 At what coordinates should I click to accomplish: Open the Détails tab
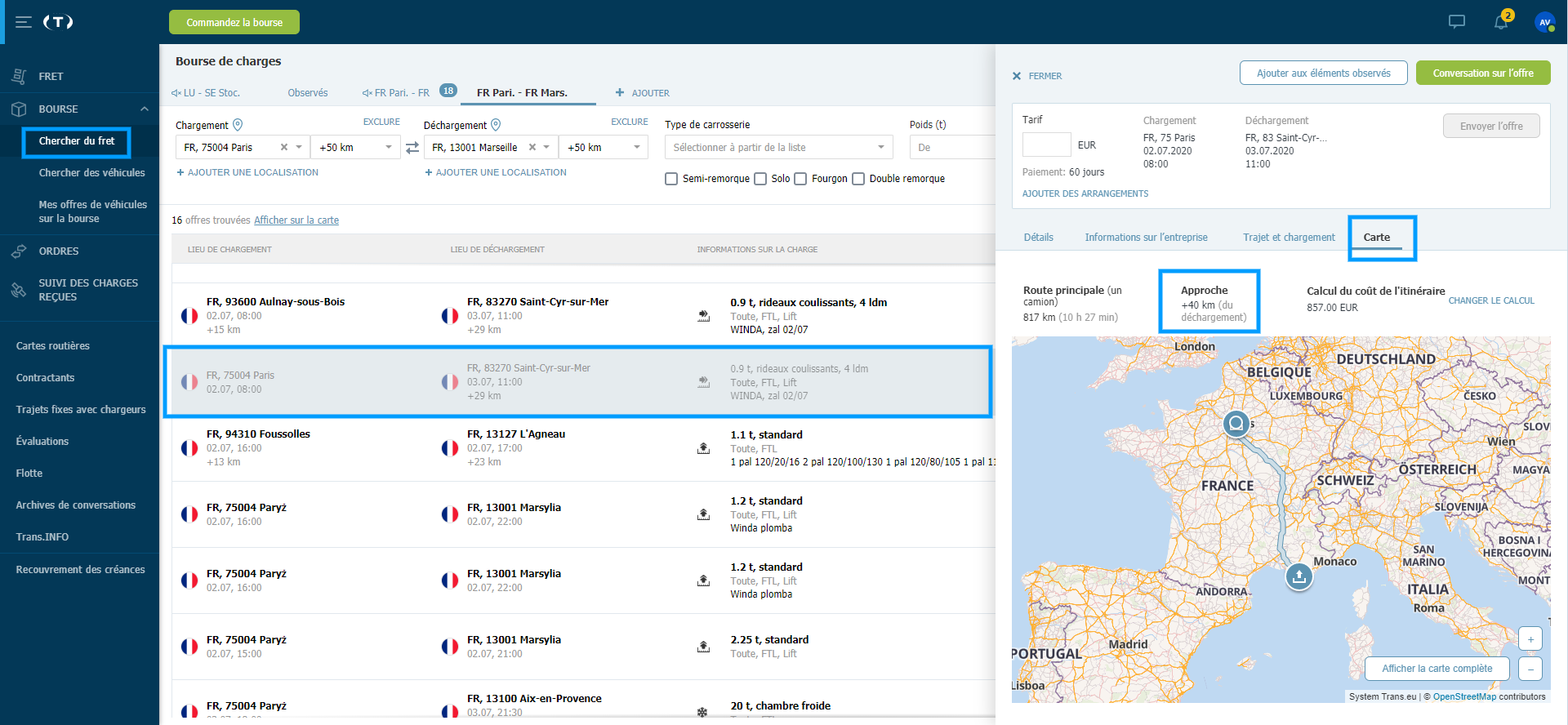[1038, 238]
